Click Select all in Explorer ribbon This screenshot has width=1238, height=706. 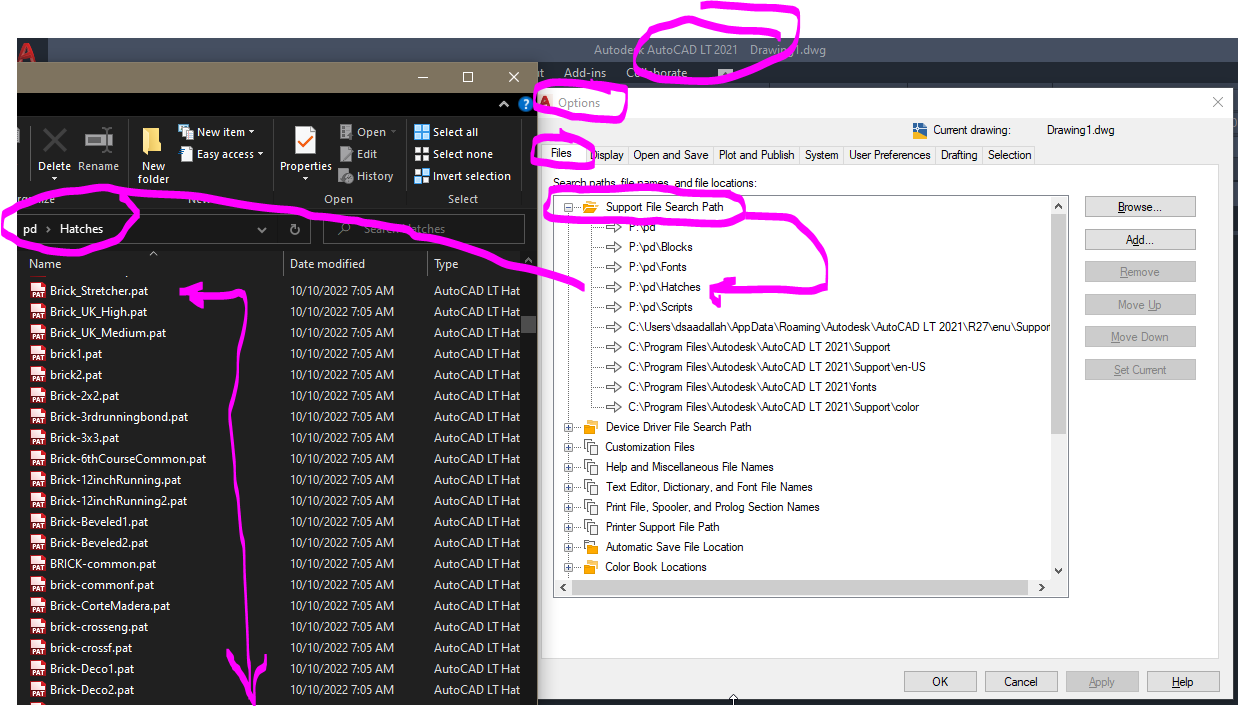447,132
